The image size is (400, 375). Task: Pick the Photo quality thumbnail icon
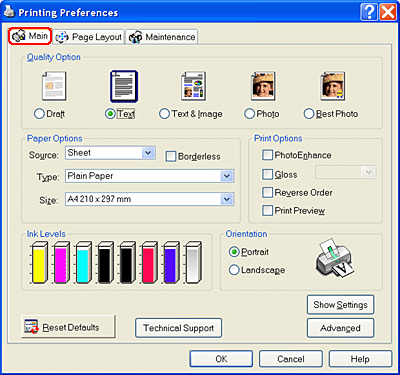click(x=263, y=86)
